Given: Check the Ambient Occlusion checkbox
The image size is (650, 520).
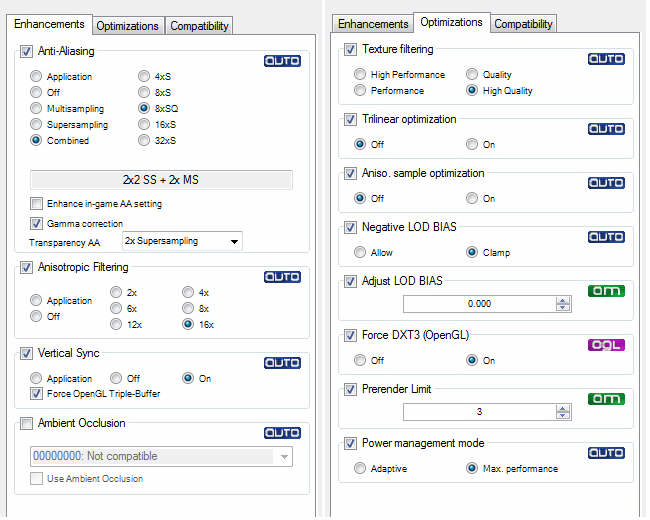Looking at the screenshot, I should pyautogui.click(x=26, y=423).
